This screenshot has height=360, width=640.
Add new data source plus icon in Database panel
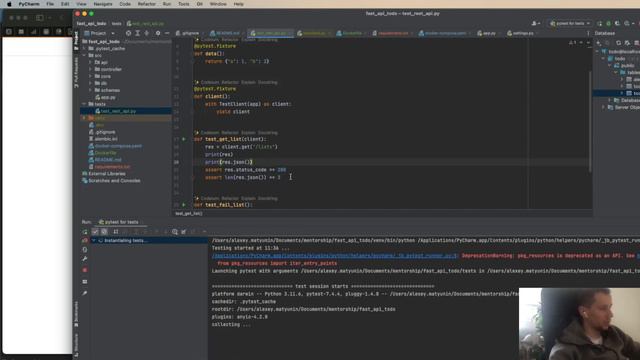(x=598, y=43)
